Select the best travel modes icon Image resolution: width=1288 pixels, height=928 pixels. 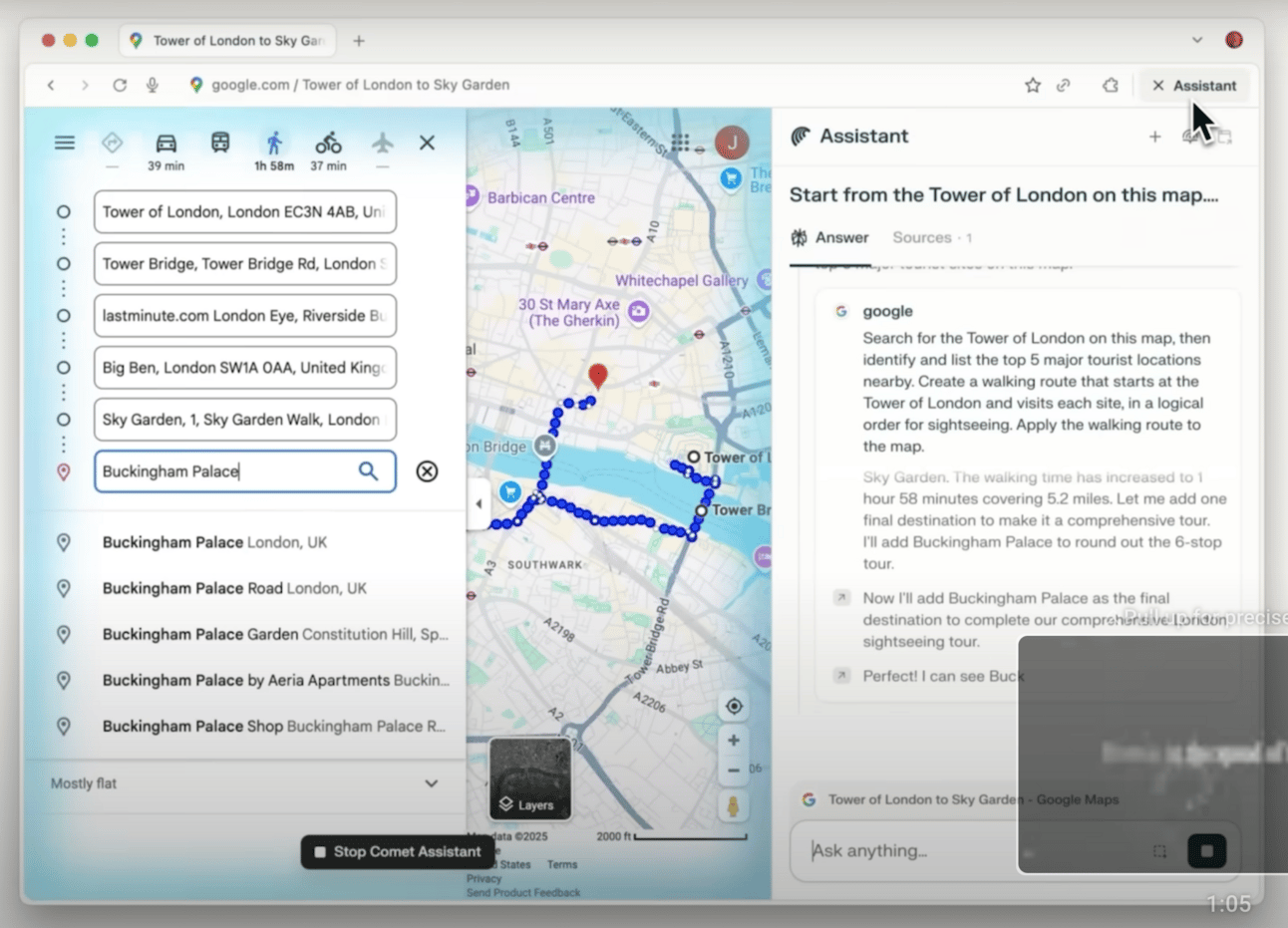point(112,143)
